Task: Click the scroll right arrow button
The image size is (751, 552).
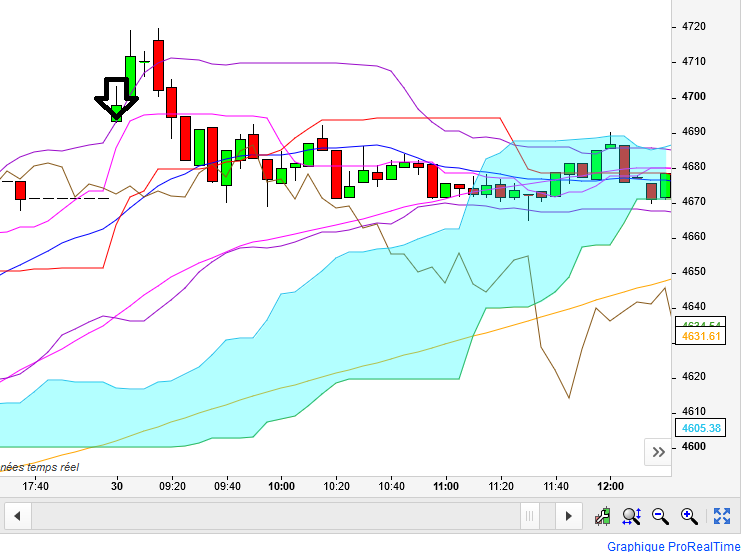Action: [569, 516]
